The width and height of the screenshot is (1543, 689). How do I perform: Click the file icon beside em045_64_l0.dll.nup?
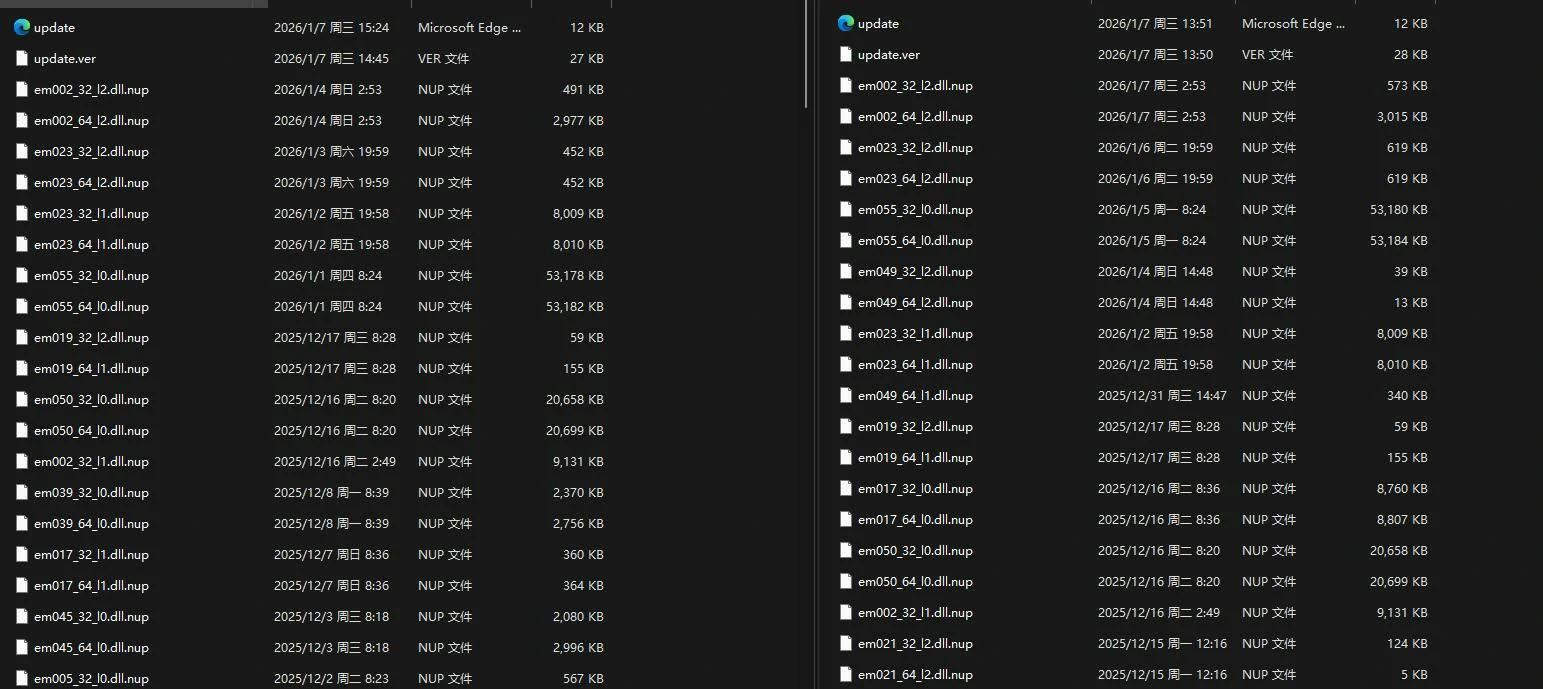point(22,648)
